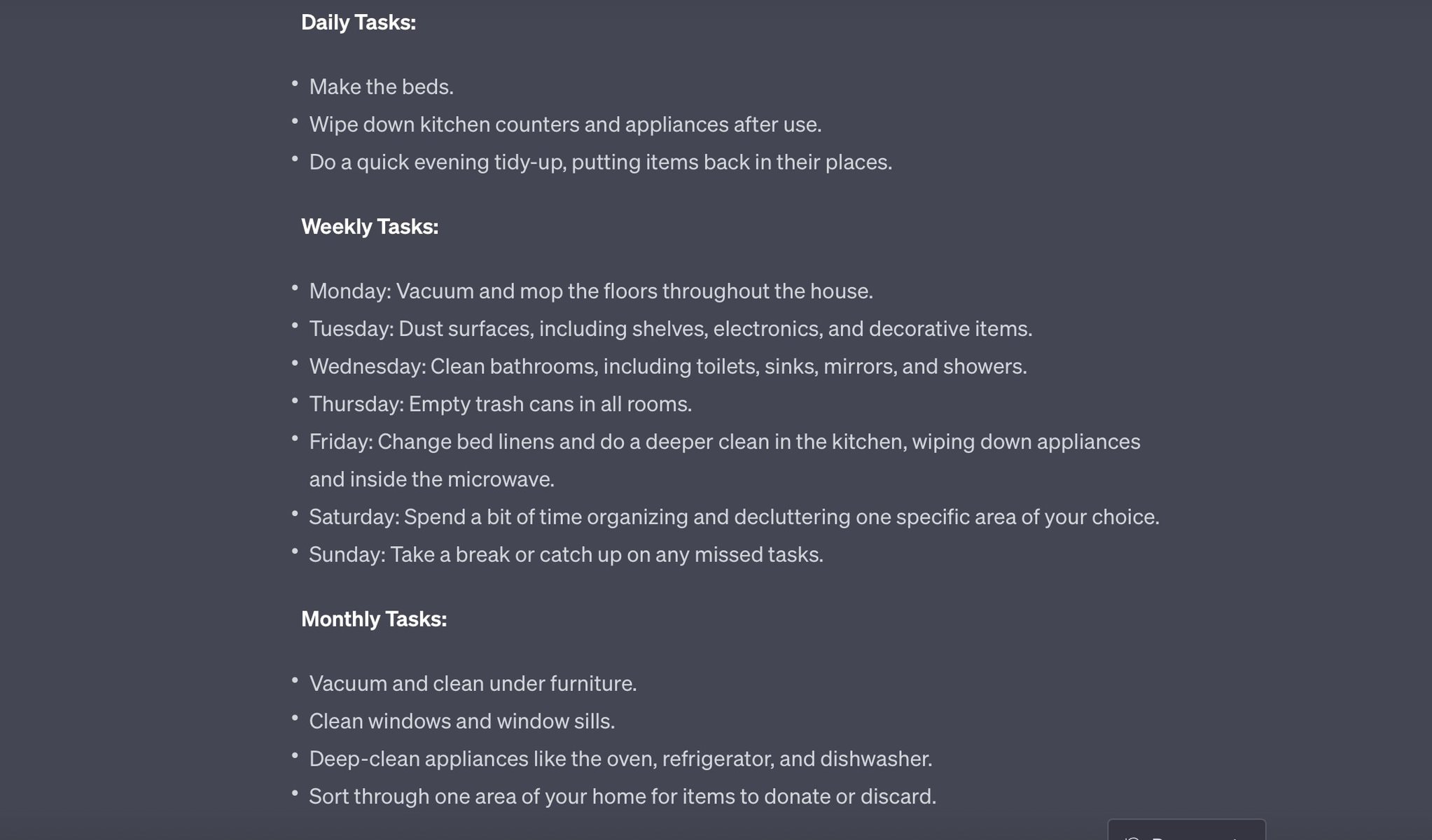Click the "Monthly Tasks:" heading
Viewport: 1432px width, 840px height.
tap(373, 619)
